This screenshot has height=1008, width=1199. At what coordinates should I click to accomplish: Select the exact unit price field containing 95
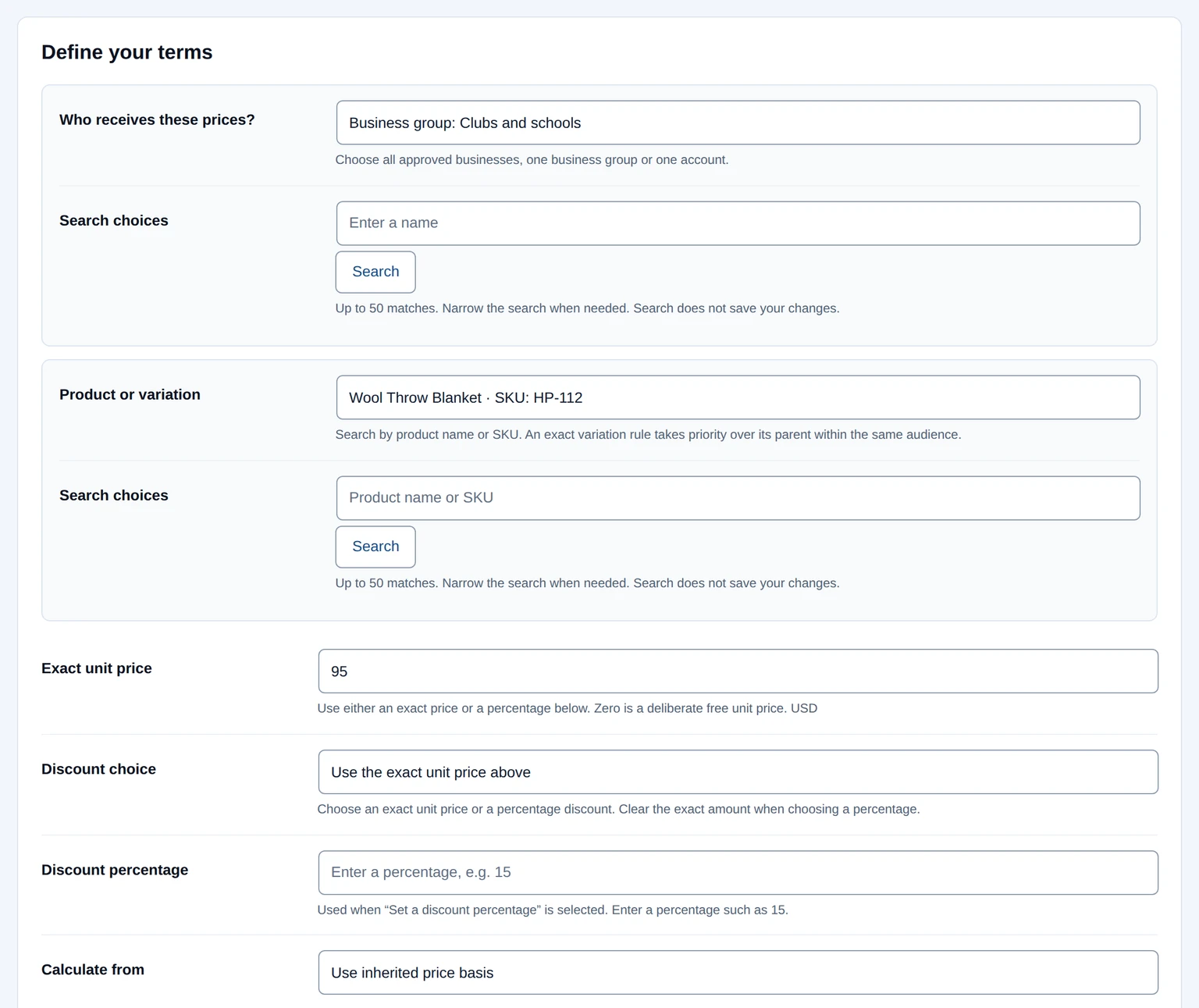pyautogui.click(x=738, y=671)
